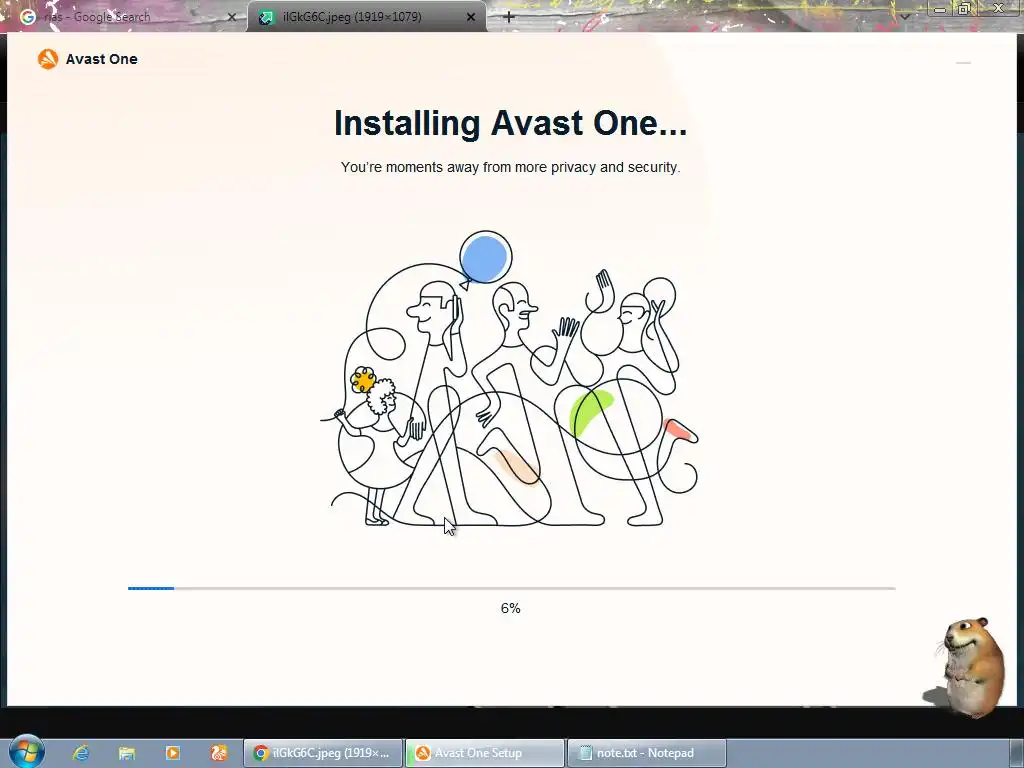This screenshot has width=1024, height=768.
Task: Click the family illustration graphic
Action: tap(509, 379)
